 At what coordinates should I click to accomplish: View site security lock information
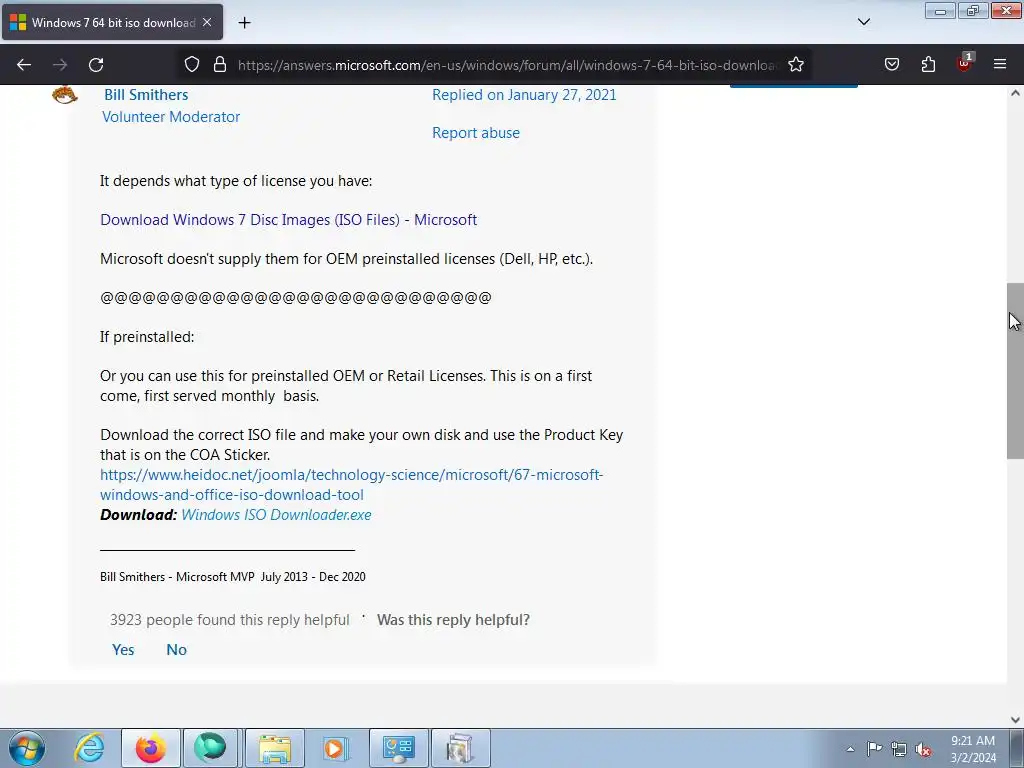[220, 65]
